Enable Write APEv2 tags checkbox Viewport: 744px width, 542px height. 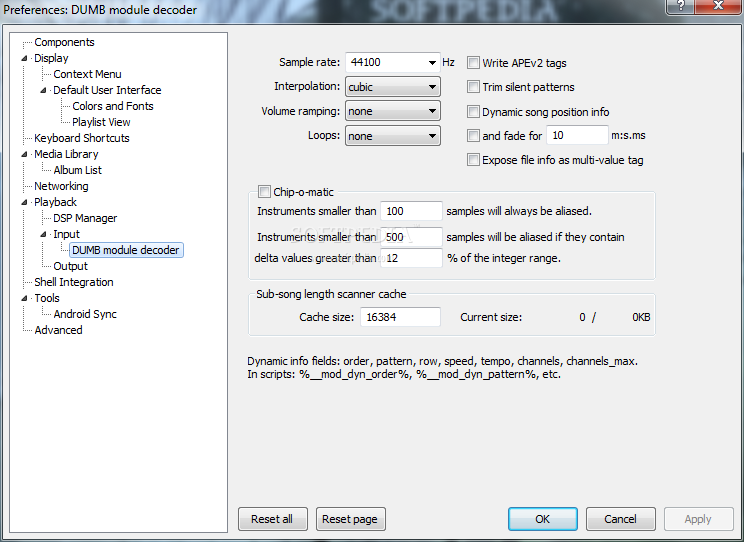pyautogui.click(x=473, y=63)
